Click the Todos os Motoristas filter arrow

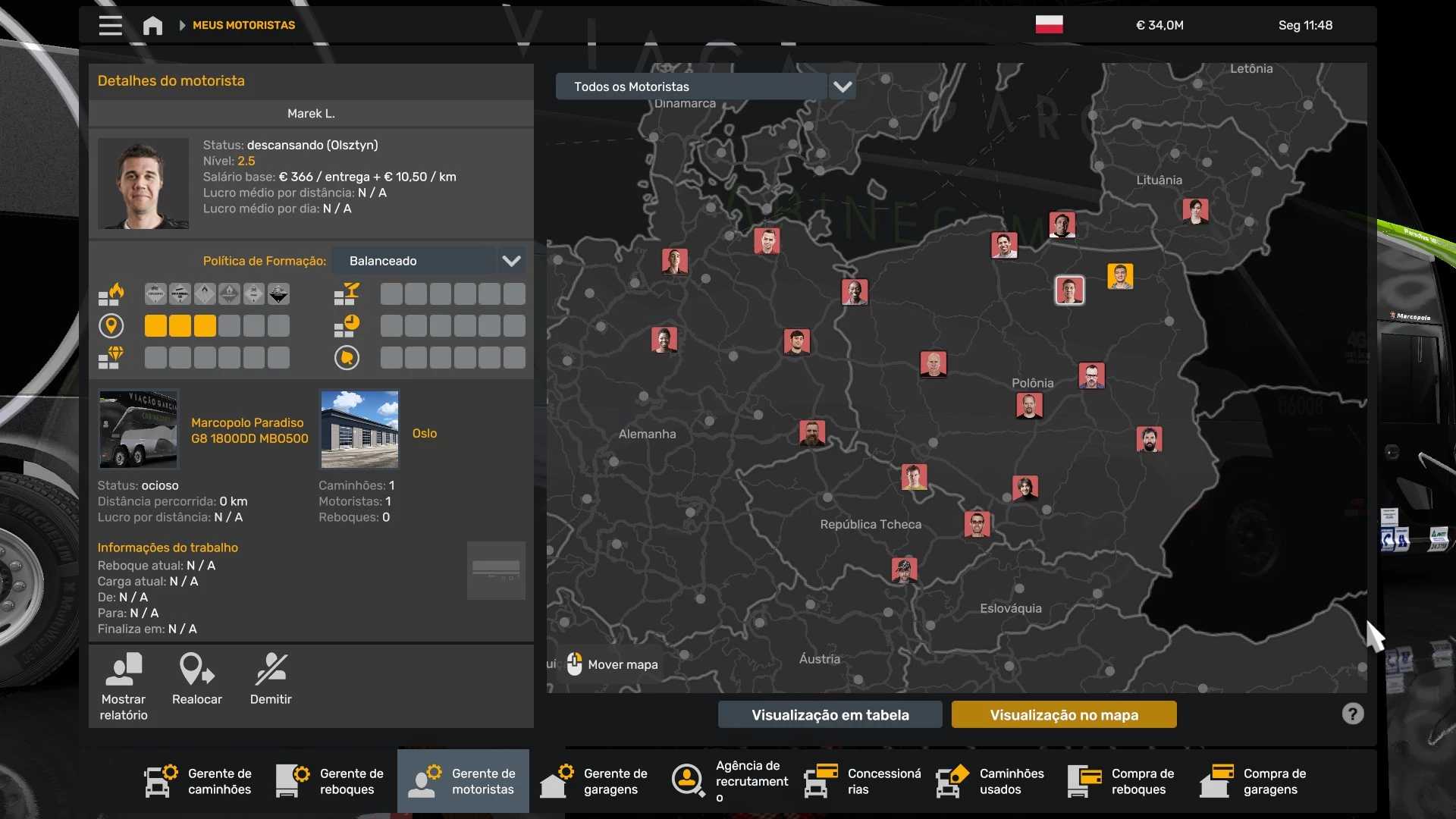pos(842,86)
